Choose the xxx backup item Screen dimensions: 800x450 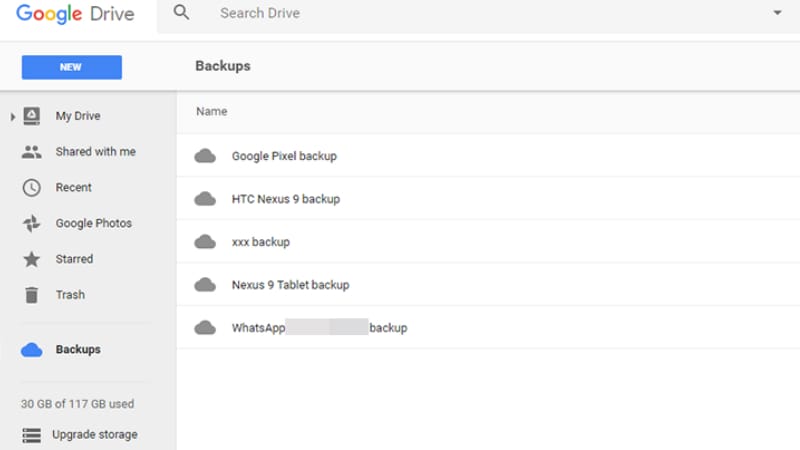click(260, 242)
